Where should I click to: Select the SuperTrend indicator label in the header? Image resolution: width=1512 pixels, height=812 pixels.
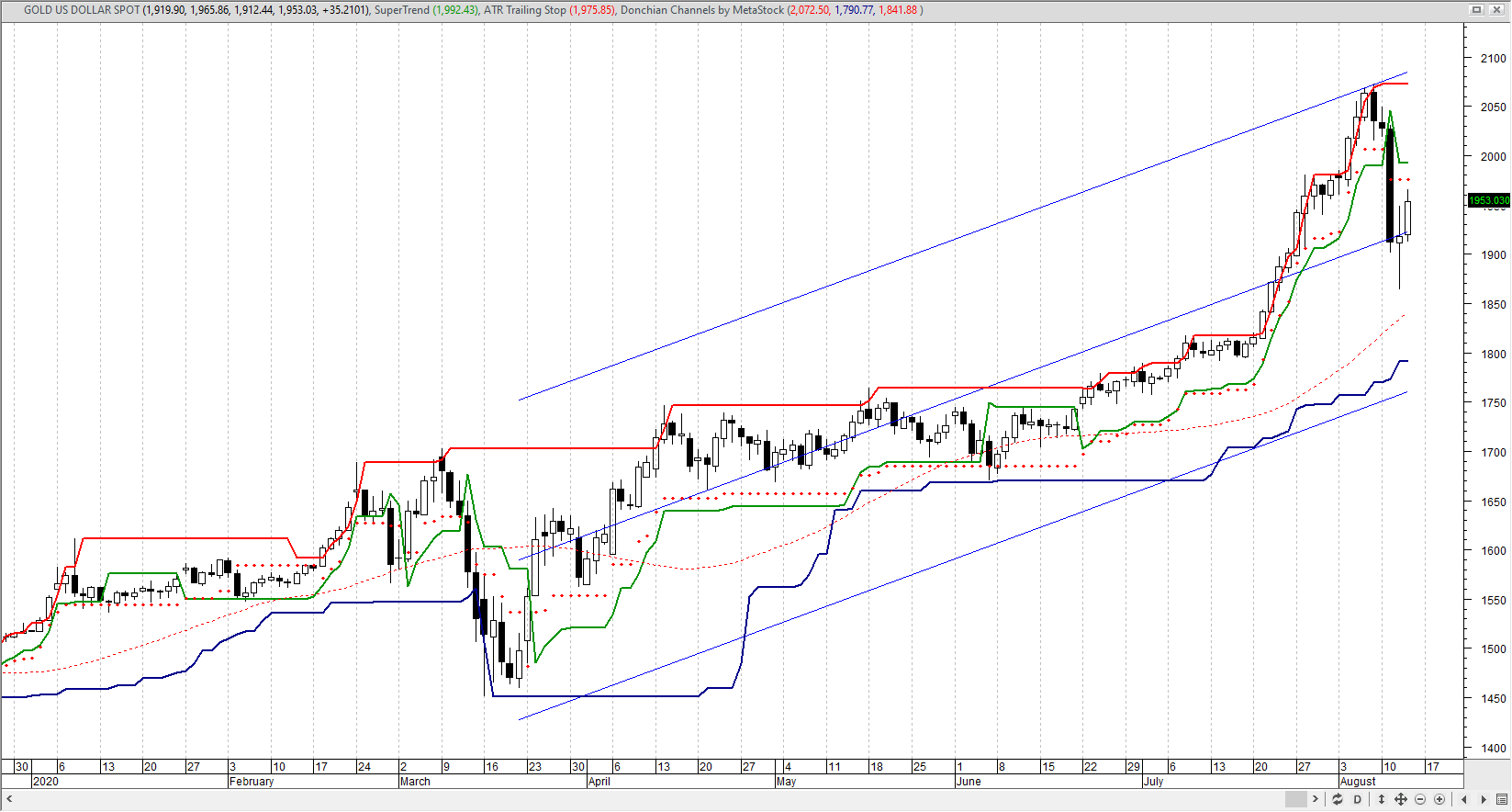tap(402, 10)
